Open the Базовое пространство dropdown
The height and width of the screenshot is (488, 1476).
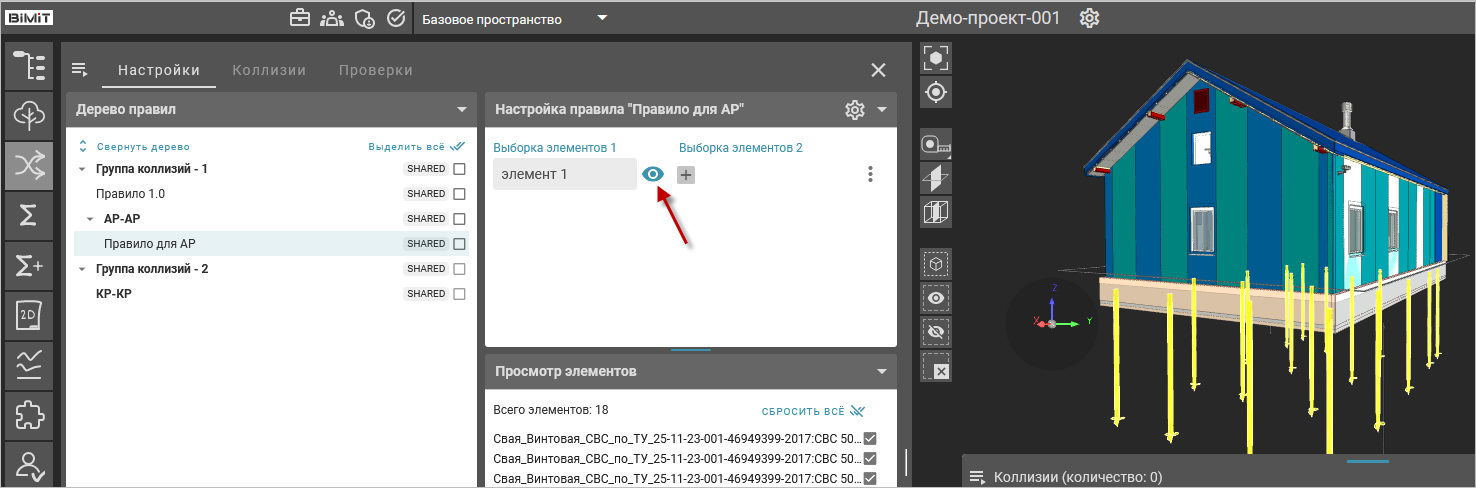(x=602, y=18)
